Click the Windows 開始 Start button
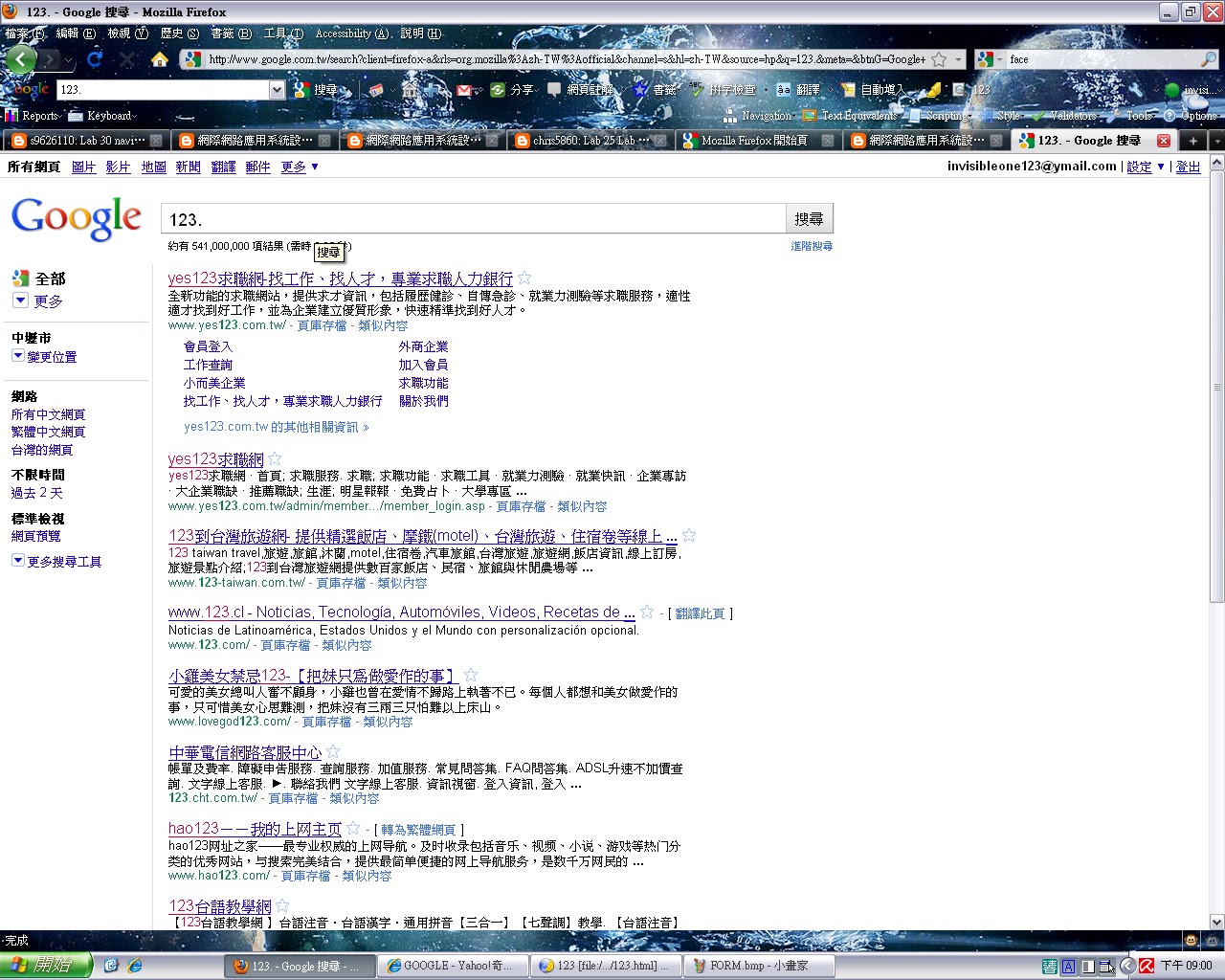The width and height of the screenshot is (1225, 980). [46, 966]
